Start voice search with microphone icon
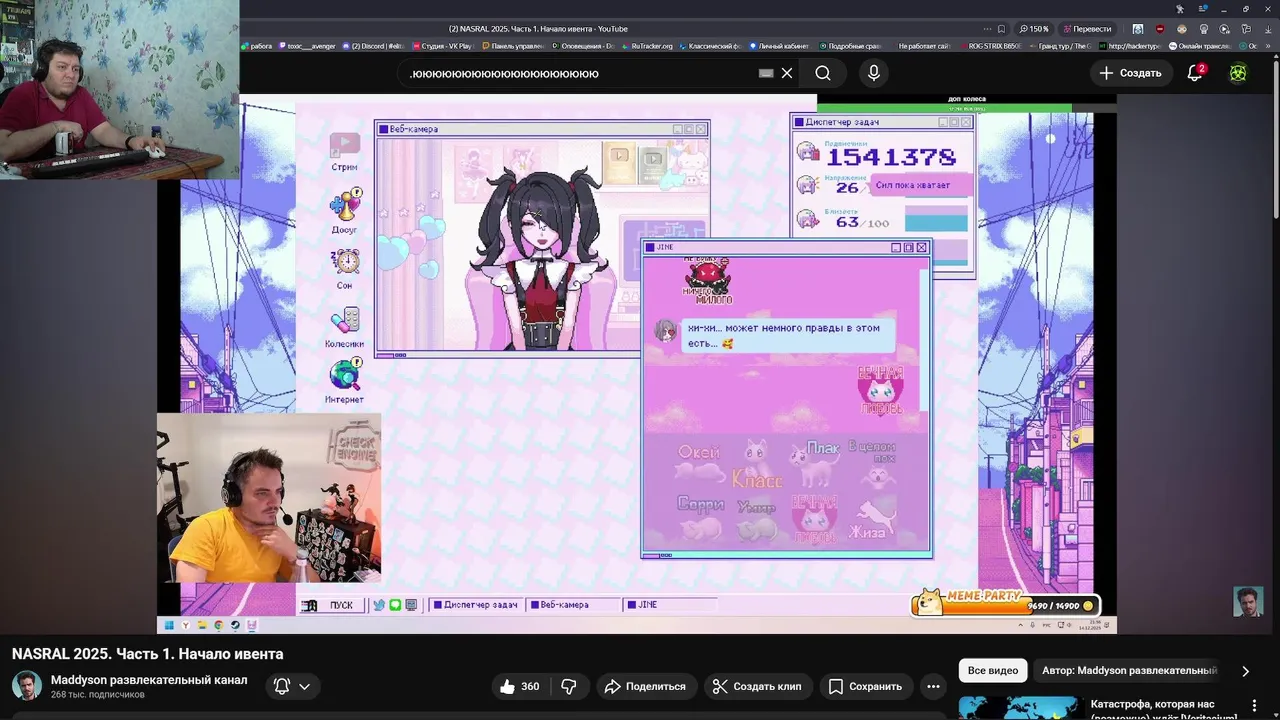This screenshot has height=720, width=1280. coord(874,73)
